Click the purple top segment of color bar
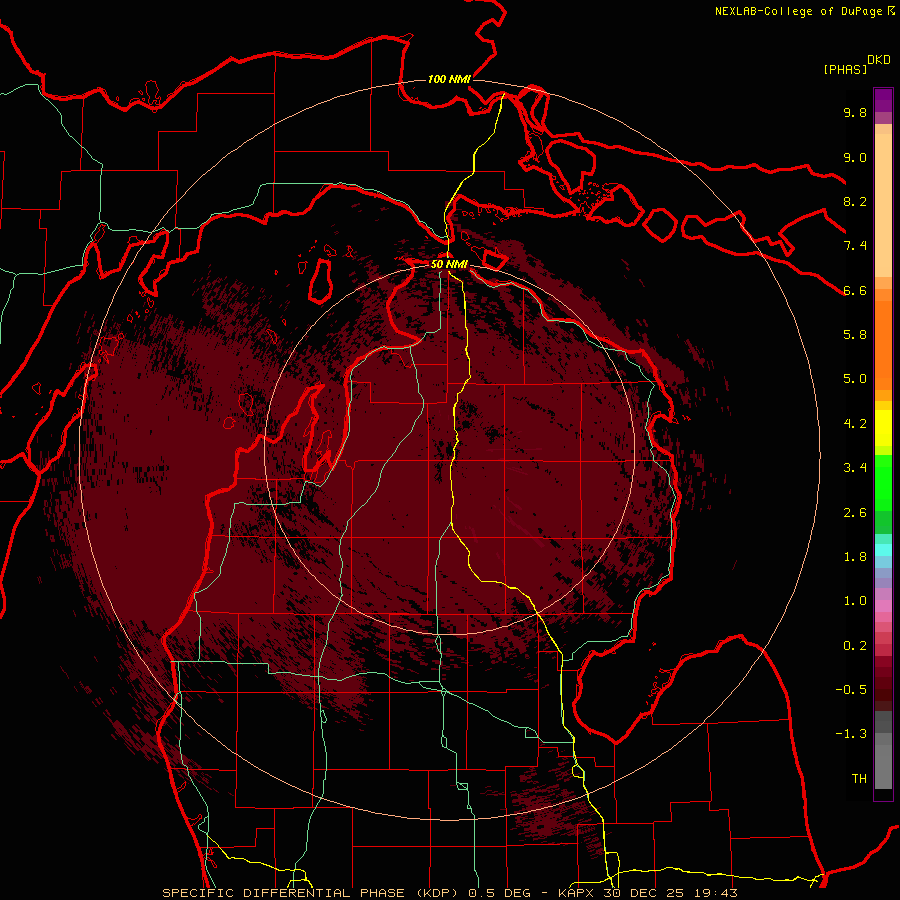The width and height of the screenshot is (900, 900). [883, 100]
